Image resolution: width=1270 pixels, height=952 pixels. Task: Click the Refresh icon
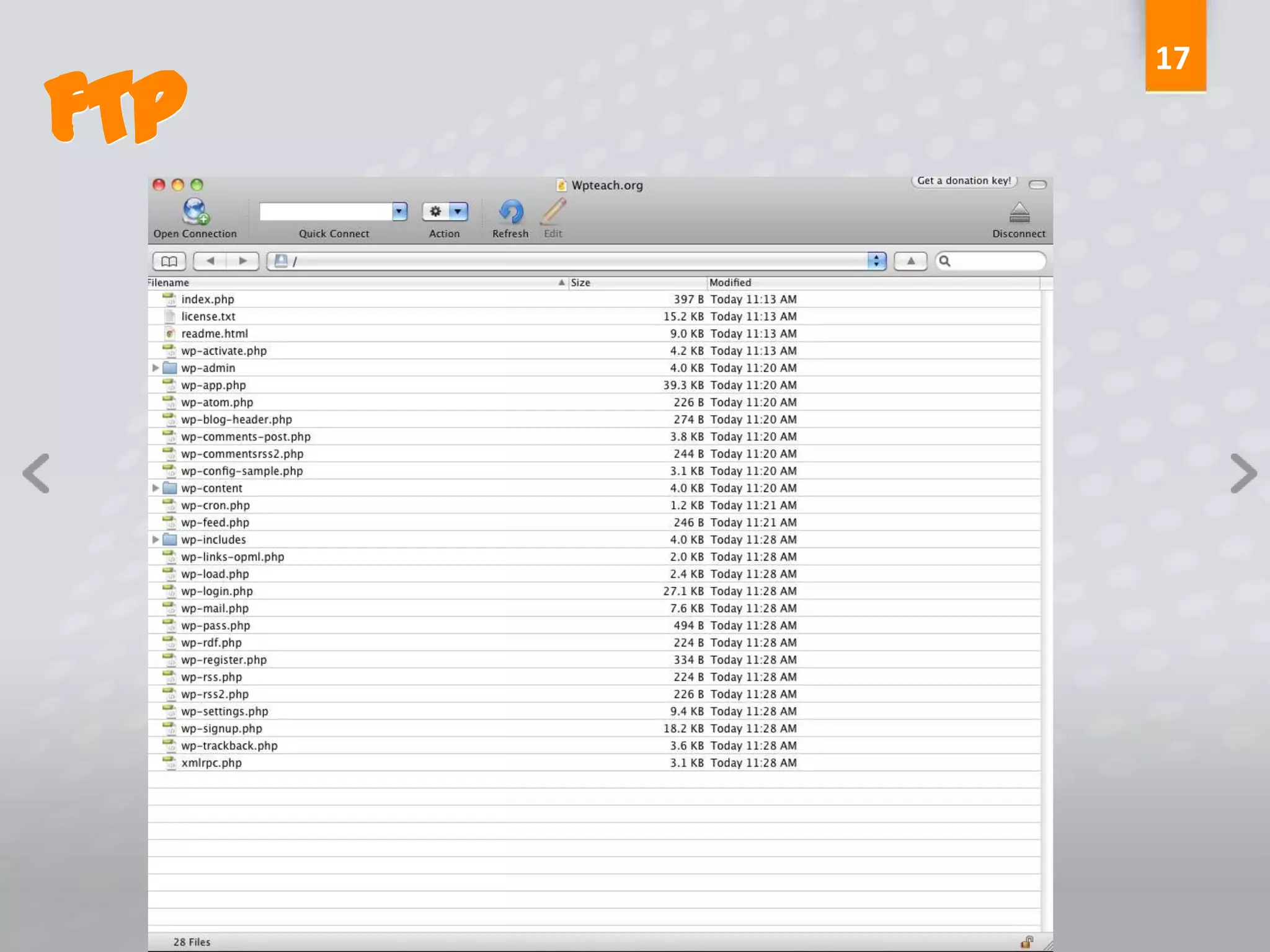pyautogui.click(x=511, y=211)
